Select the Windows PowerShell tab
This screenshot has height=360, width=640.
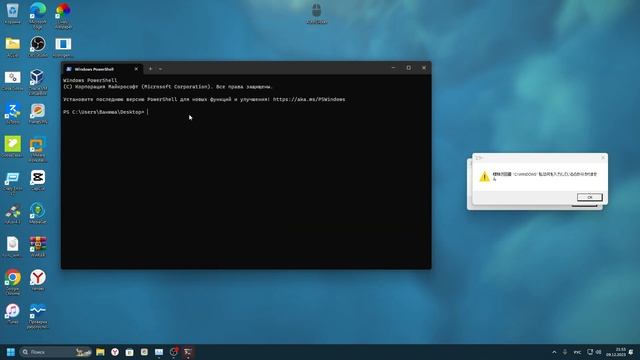[102, 69]
